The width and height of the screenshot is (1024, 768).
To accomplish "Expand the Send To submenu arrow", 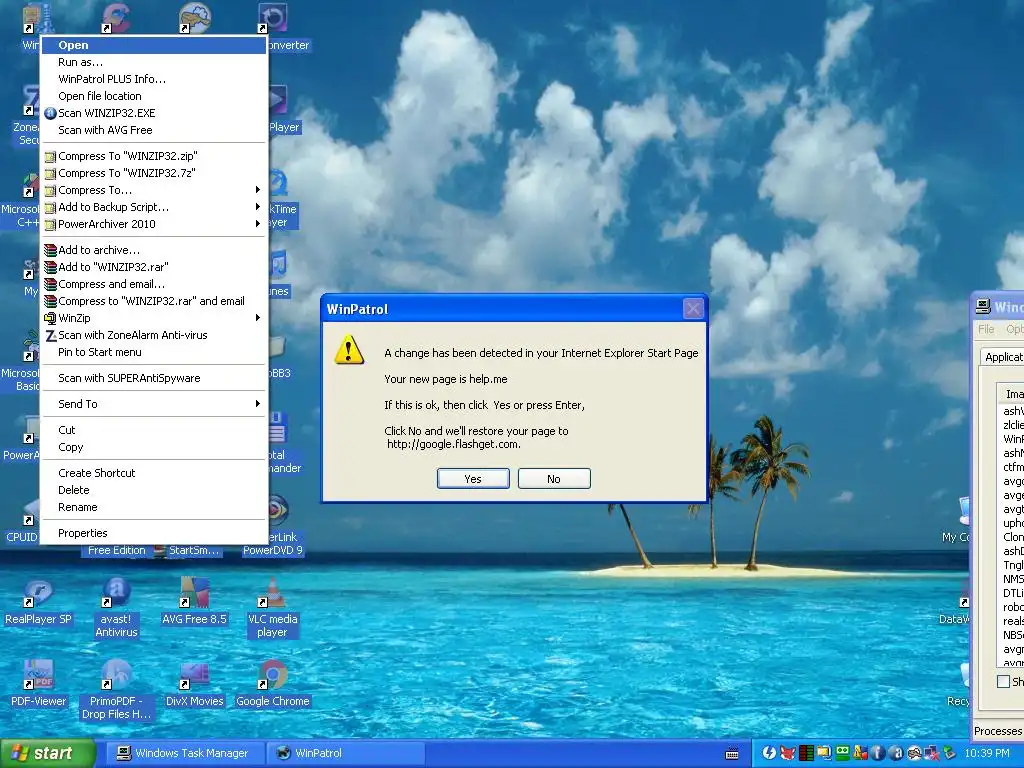I will tap(258, 404).
